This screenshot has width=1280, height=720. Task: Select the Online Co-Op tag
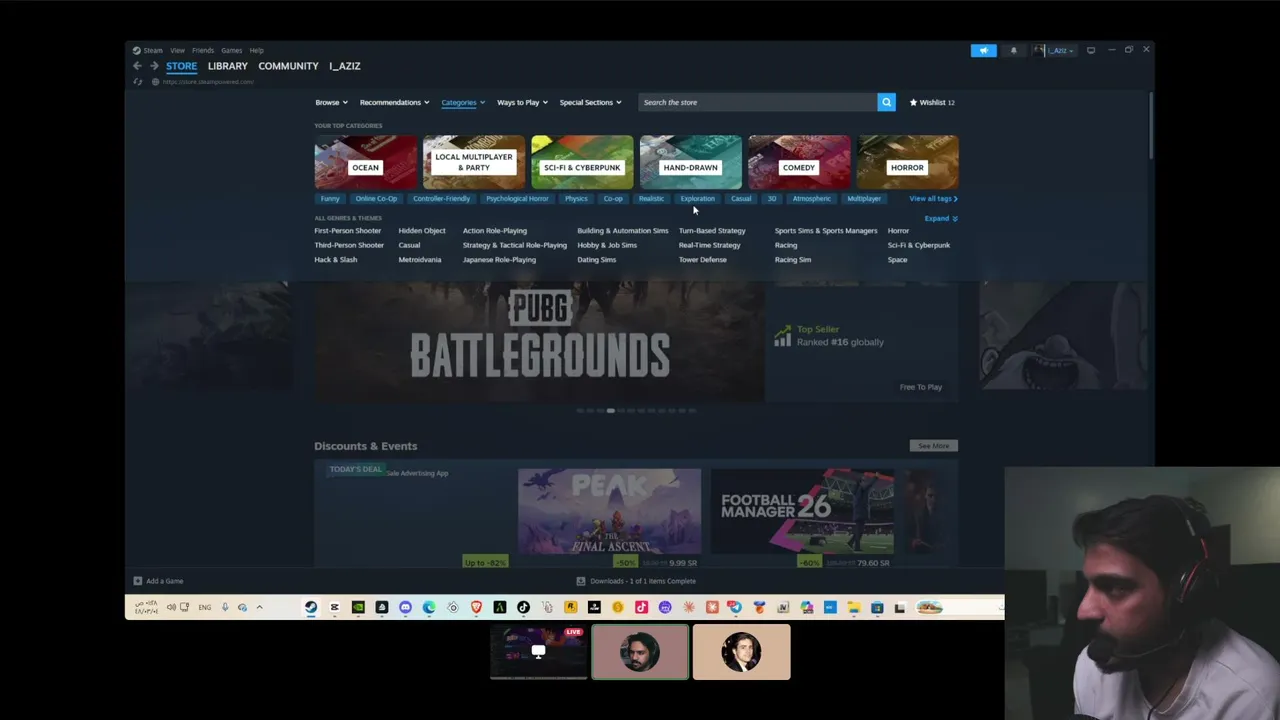pos(376,198)
